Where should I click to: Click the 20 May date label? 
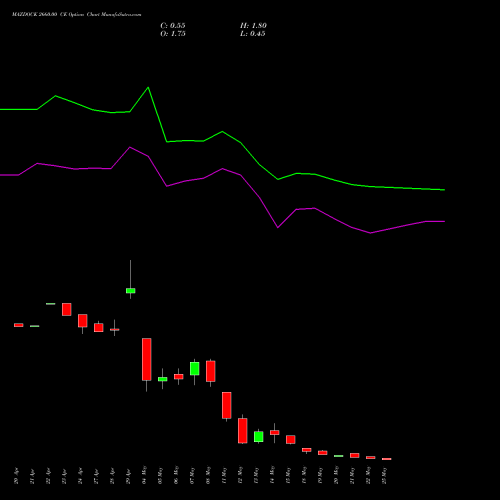point(336,475)
